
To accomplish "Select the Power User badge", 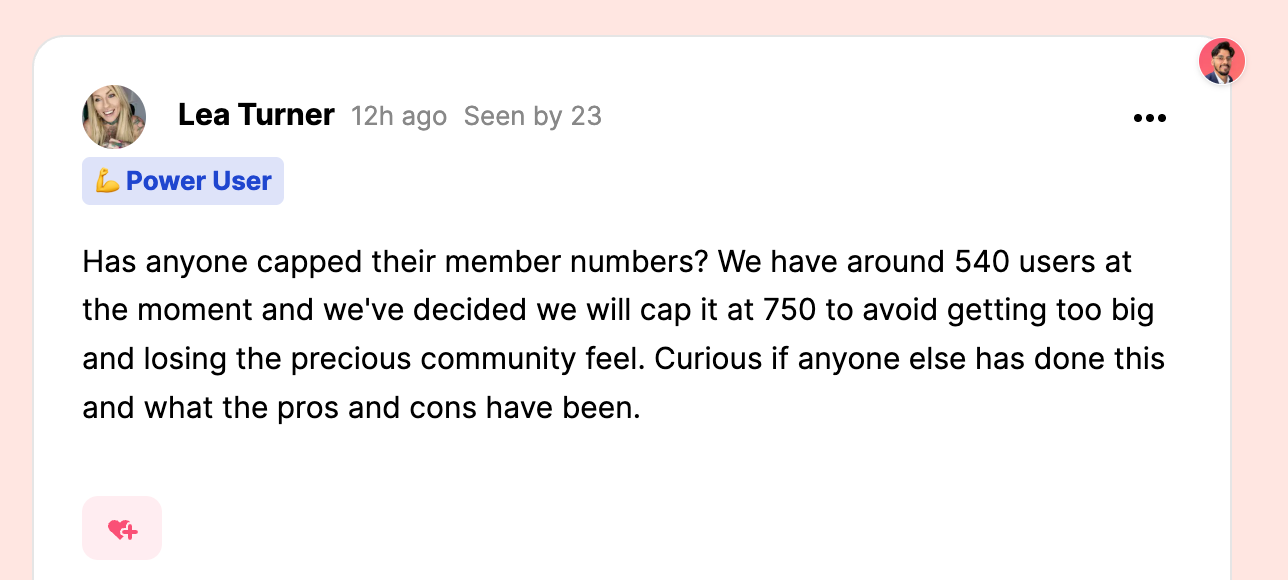I will pyautogui.click(x=183, y=181).
